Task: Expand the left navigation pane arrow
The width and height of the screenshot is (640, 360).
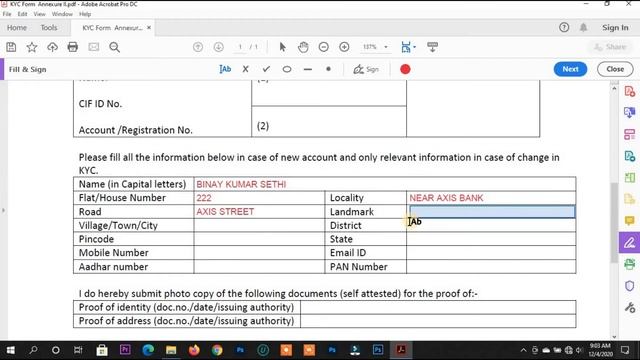Action: coord(3,211)
